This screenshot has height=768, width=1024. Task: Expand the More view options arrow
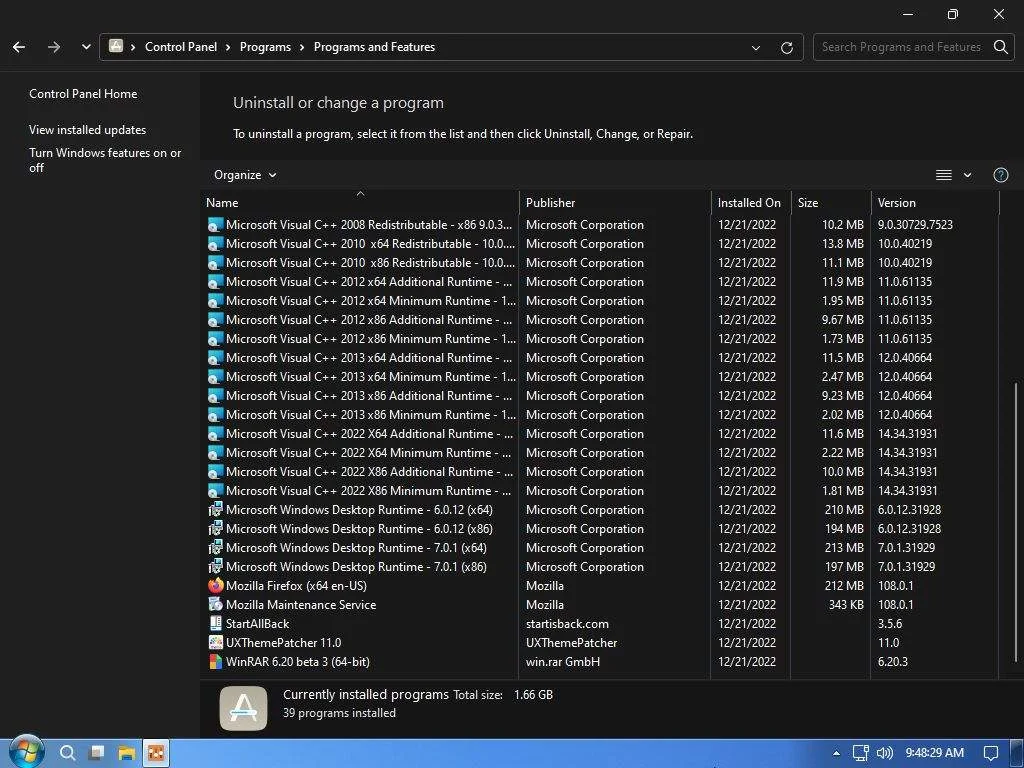point(968,175)
